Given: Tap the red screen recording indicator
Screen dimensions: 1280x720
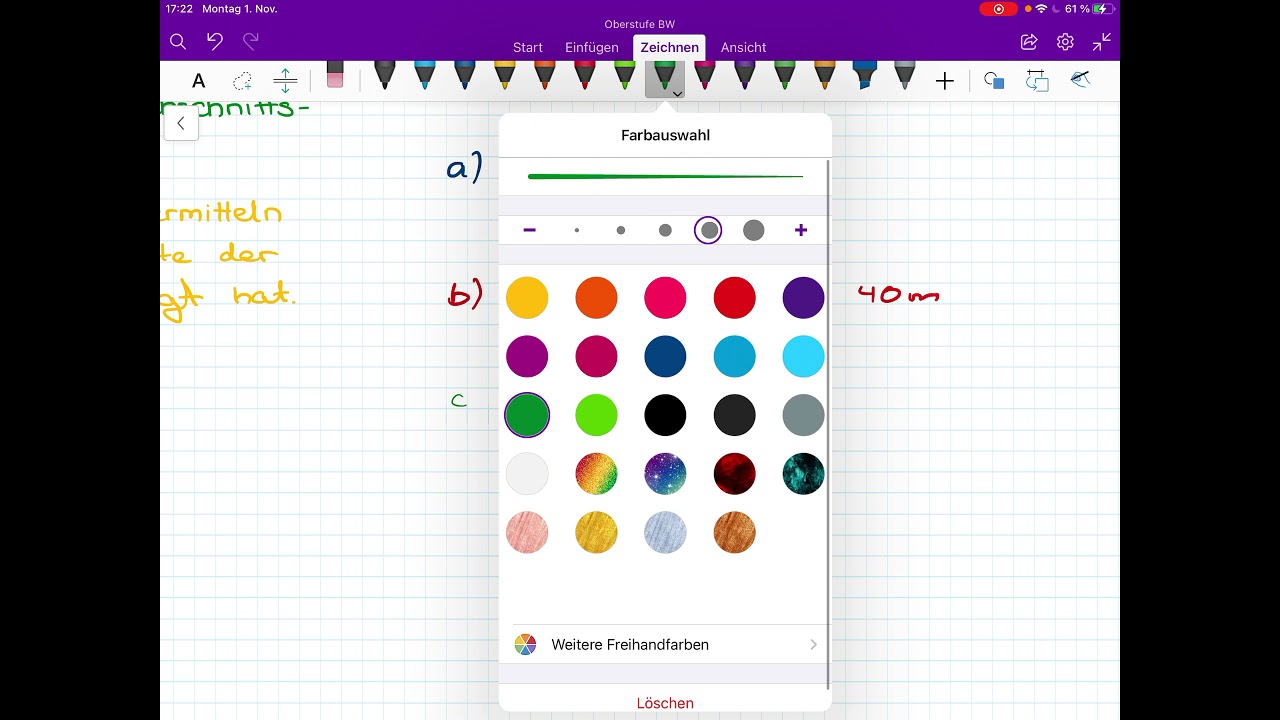Looking at the screenshot, I should tap(998, 9).
